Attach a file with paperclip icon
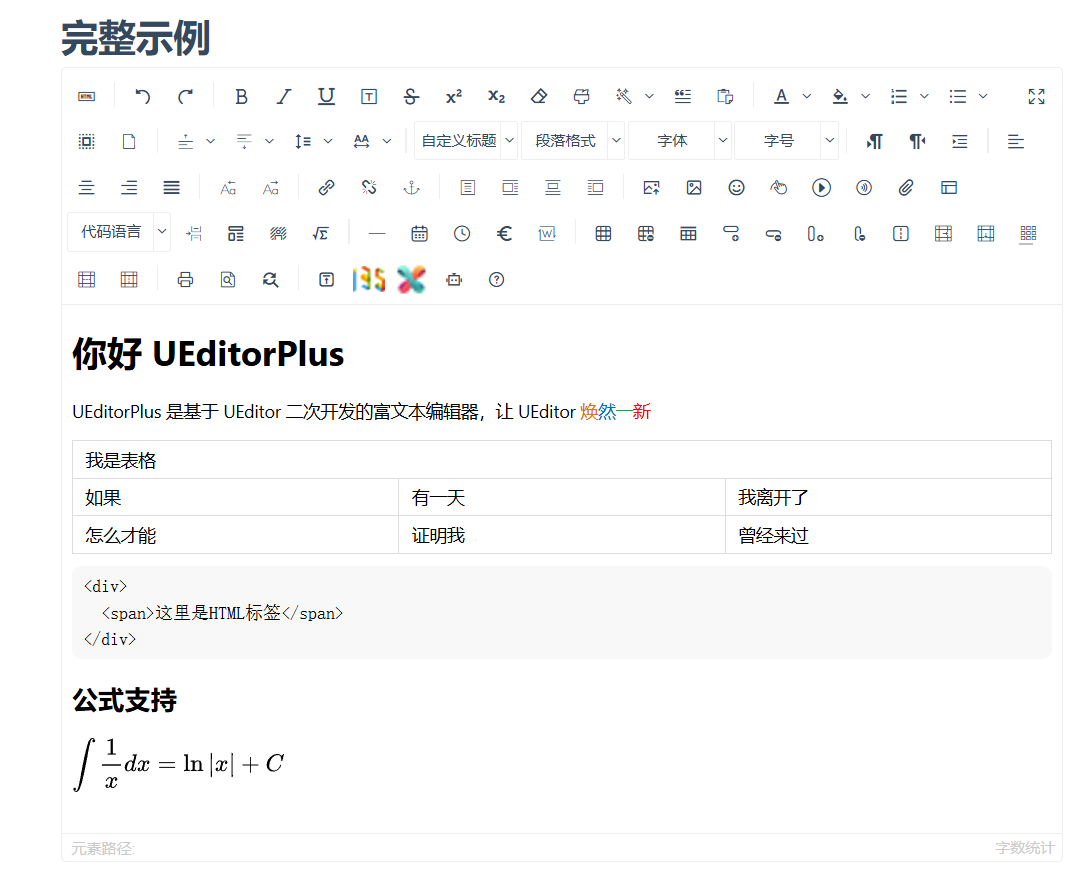1080x878 pixels. click(x=906, y=187)
